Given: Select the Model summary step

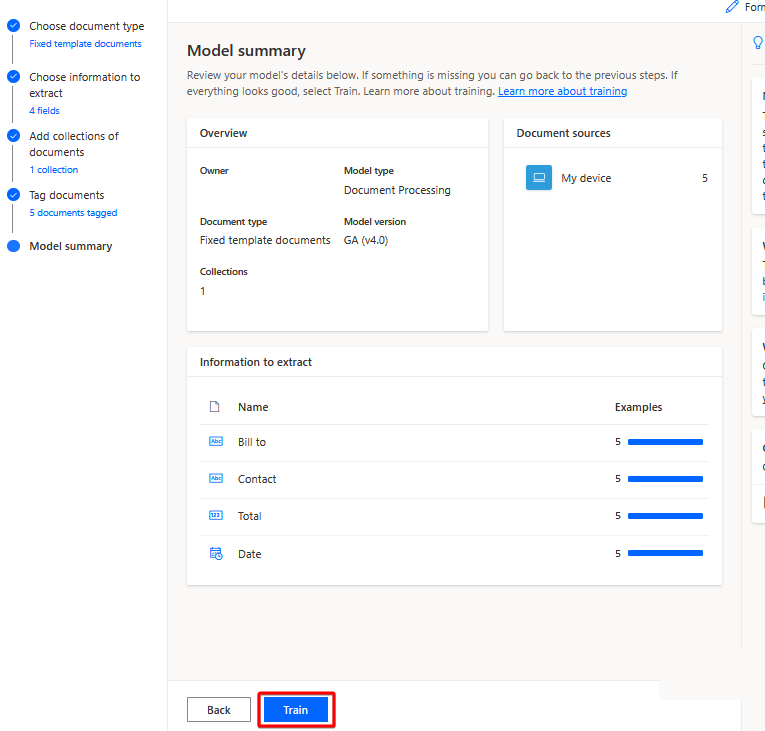Looking at the screenshot, I should pyautogui.click(x=71, y=246).
